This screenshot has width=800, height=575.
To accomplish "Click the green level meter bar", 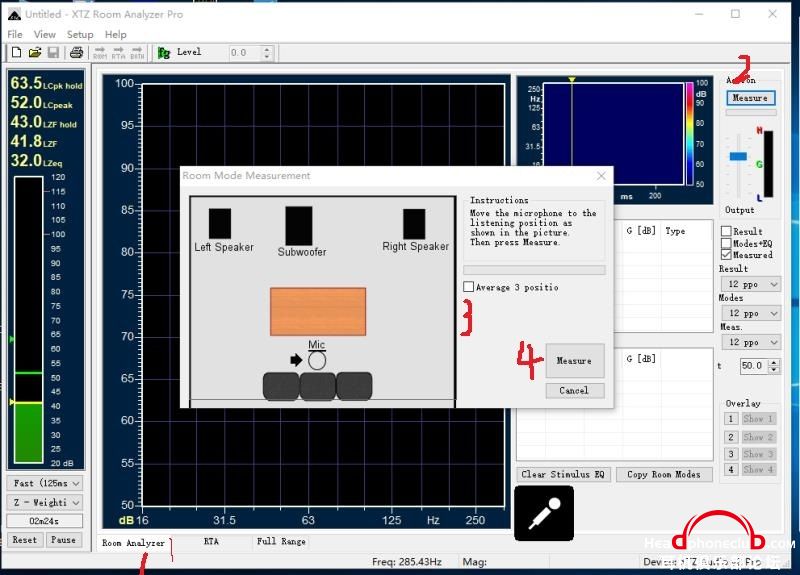I will click(x=29, y=432).
